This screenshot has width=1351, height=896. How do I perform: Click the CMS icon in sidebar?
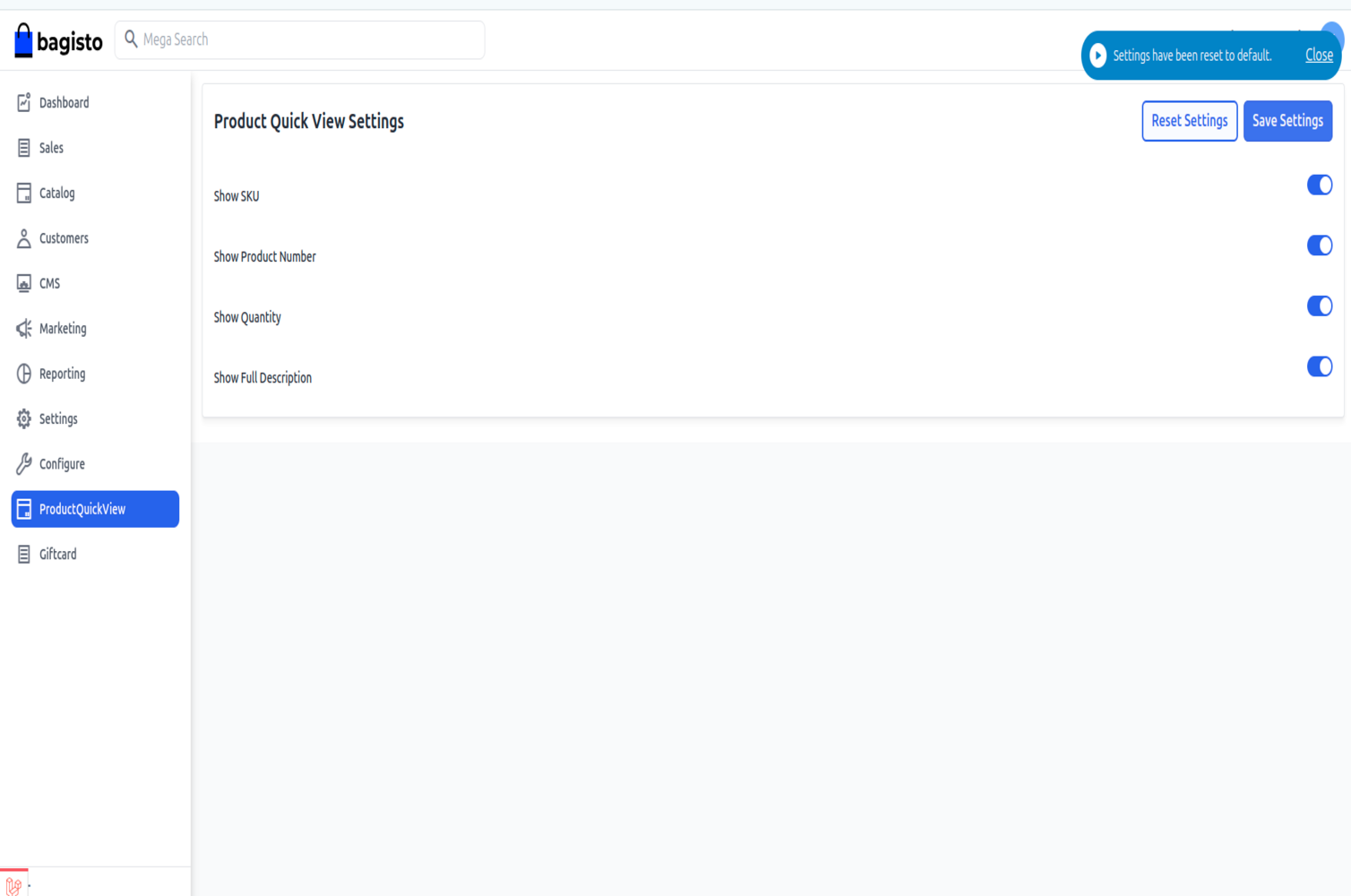pyautogui.click(x=24, y=283)
